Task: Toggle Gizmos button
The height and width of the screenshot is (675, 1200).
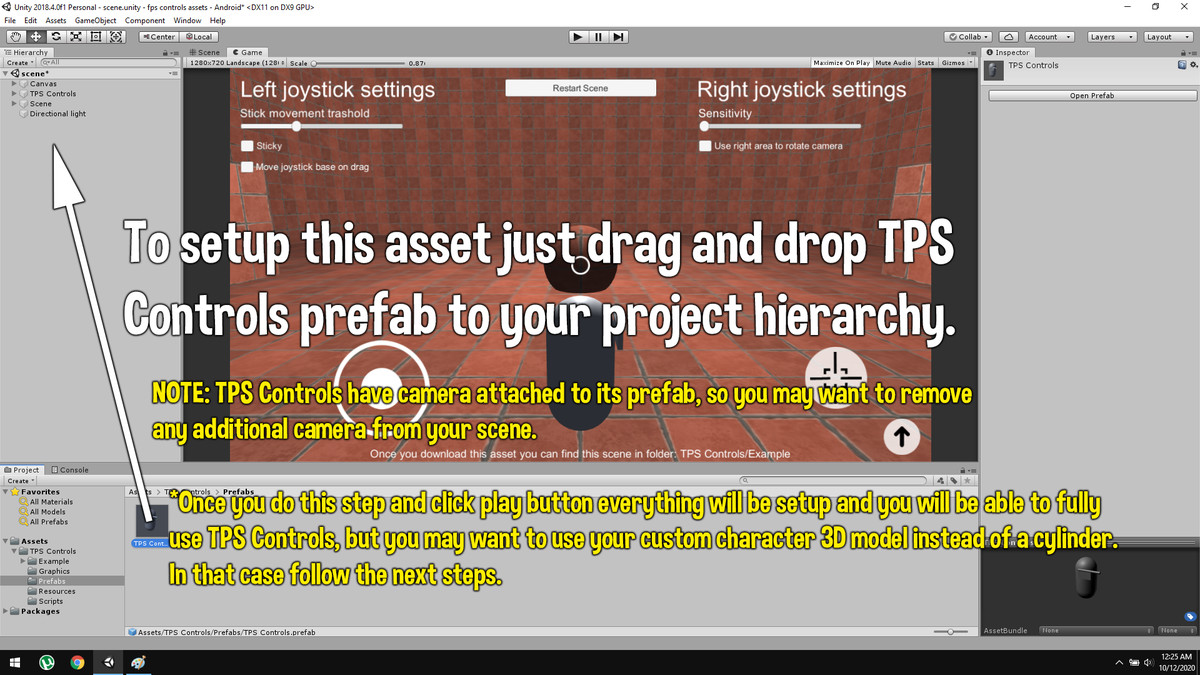Action: [x=957, y=63]
